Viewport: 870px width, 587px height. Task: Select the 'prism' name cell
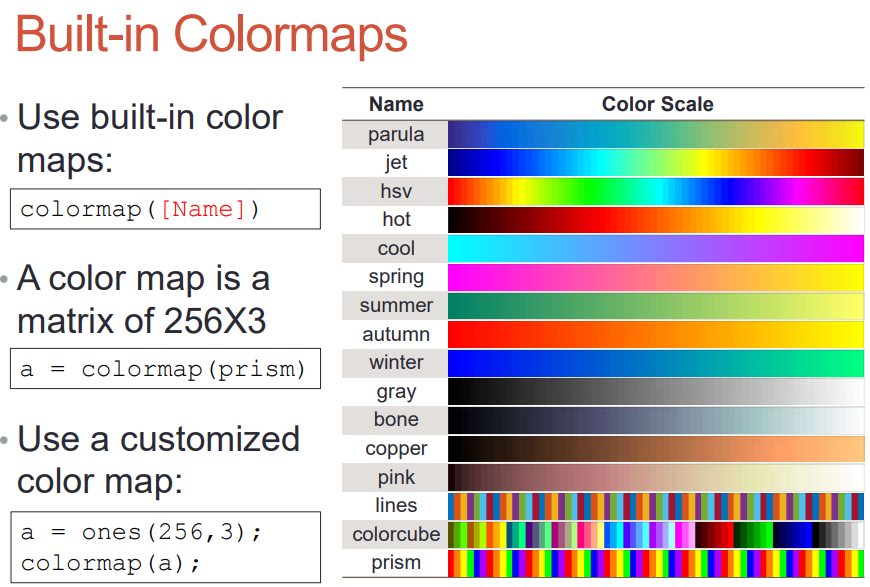395,563
